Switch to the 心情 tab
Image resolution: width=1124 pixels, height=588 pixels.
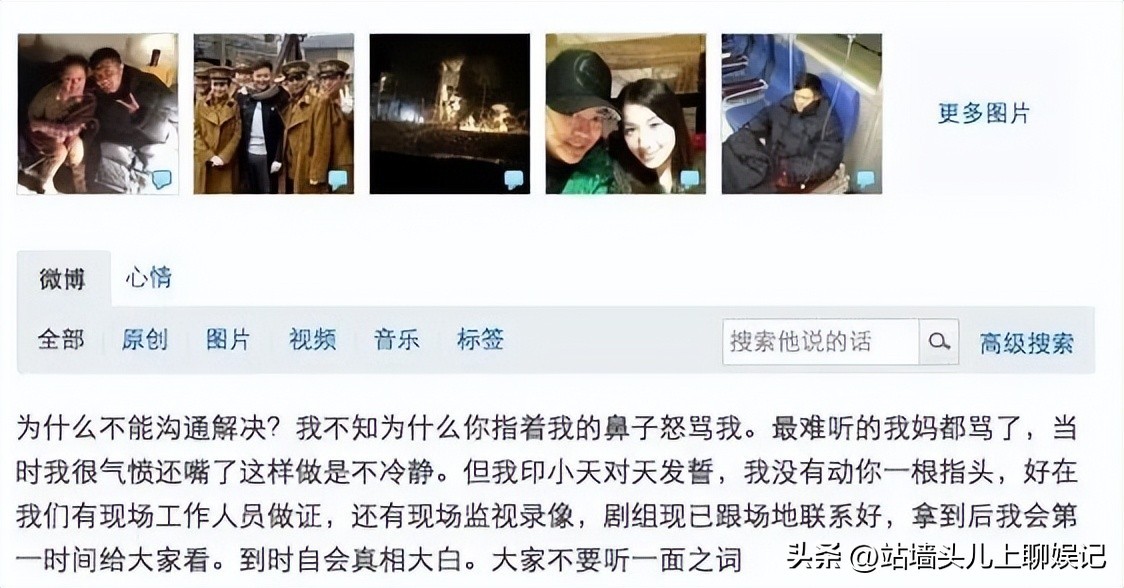[x=148, y=278]
